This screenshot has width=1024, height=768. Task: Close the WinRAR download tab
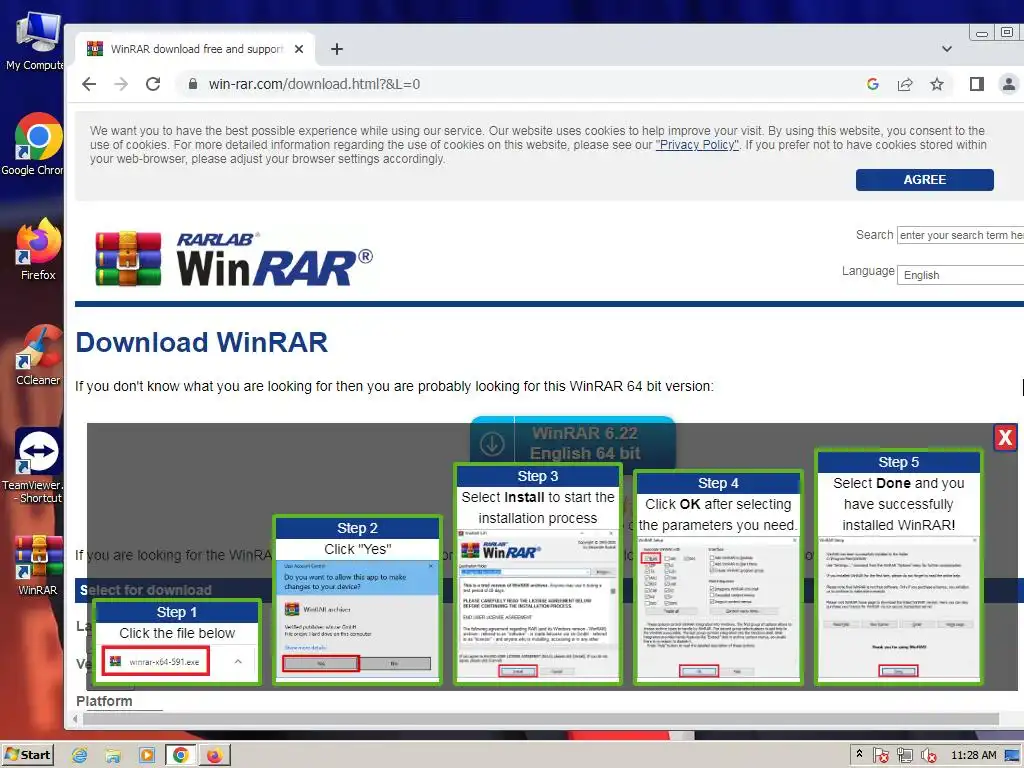(298, 49)
